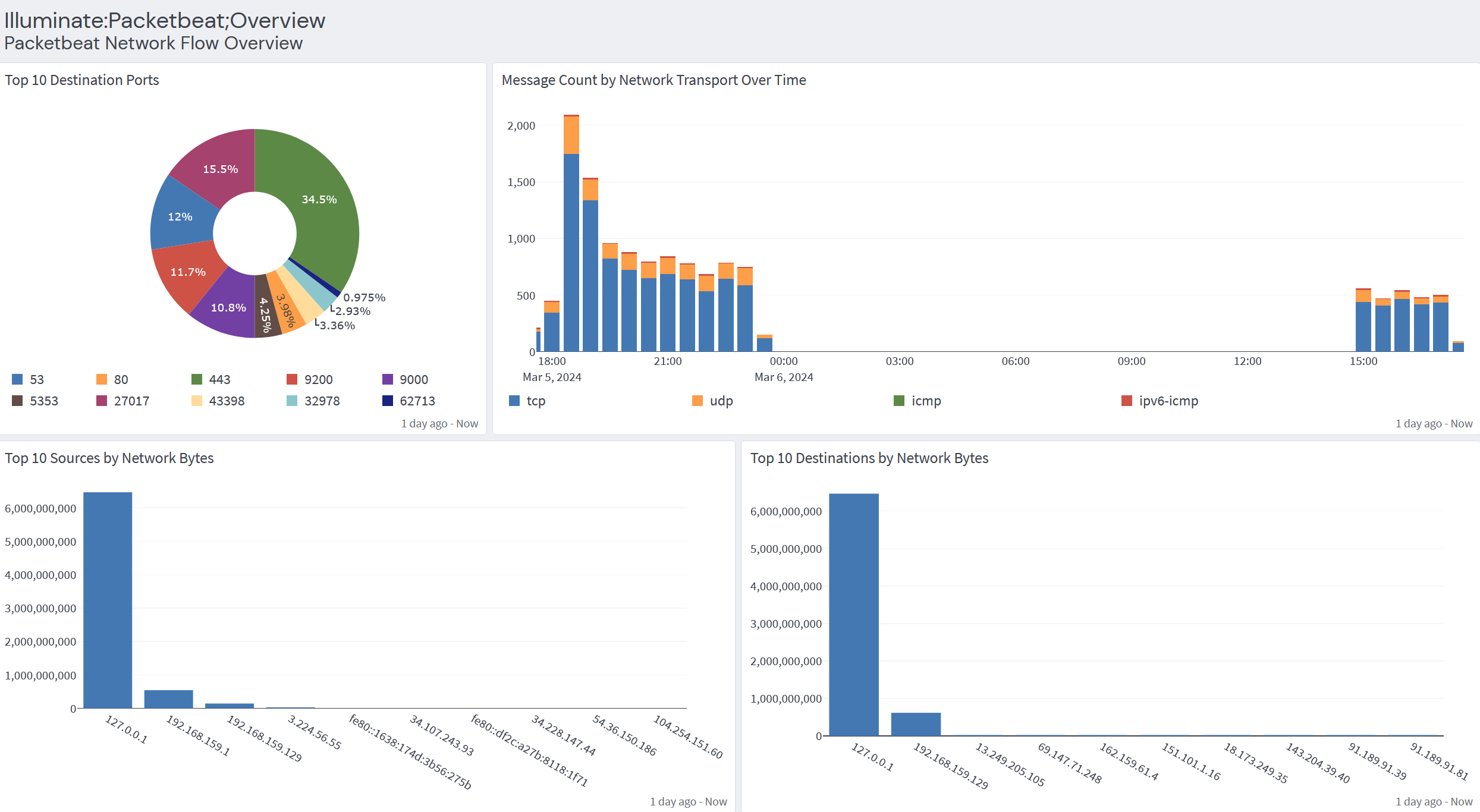The height and width of the screenshot is (812, 1480).
Task: Click Message Count by Network Transport title
Action: [653, 80]
